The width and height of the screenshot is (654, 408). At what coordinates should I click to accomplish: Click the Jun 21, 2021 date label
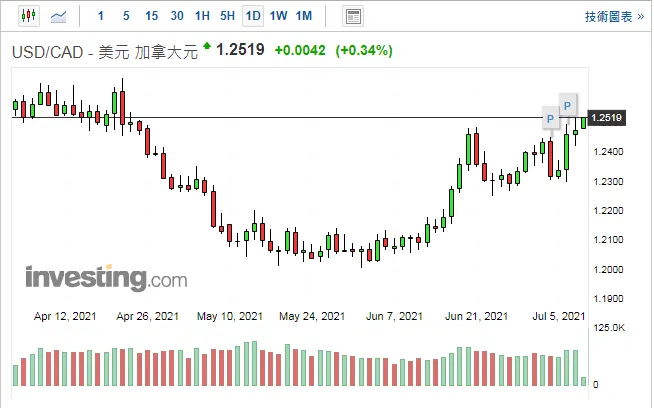(476, 316)
